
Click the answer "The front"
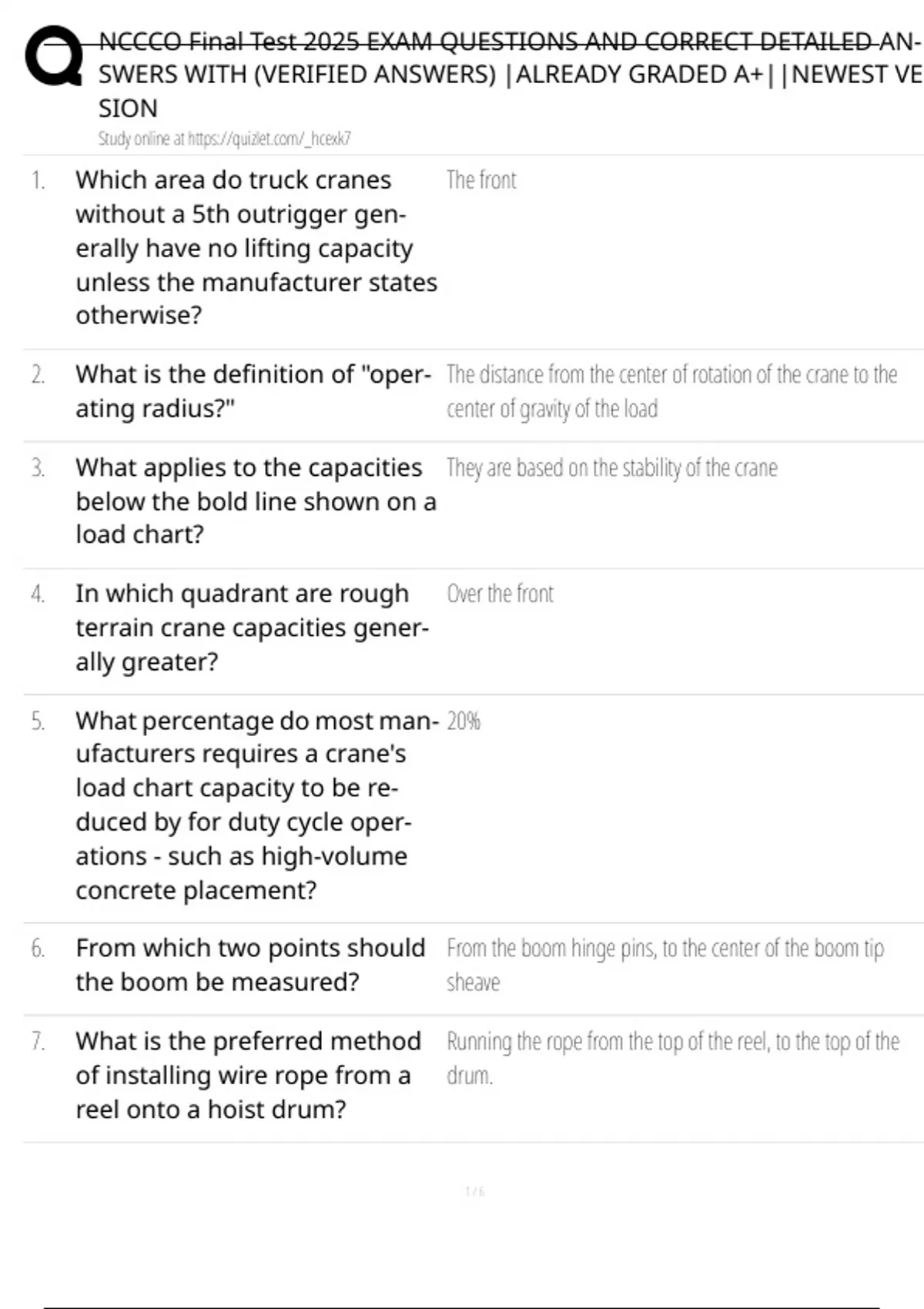(481, 181)
